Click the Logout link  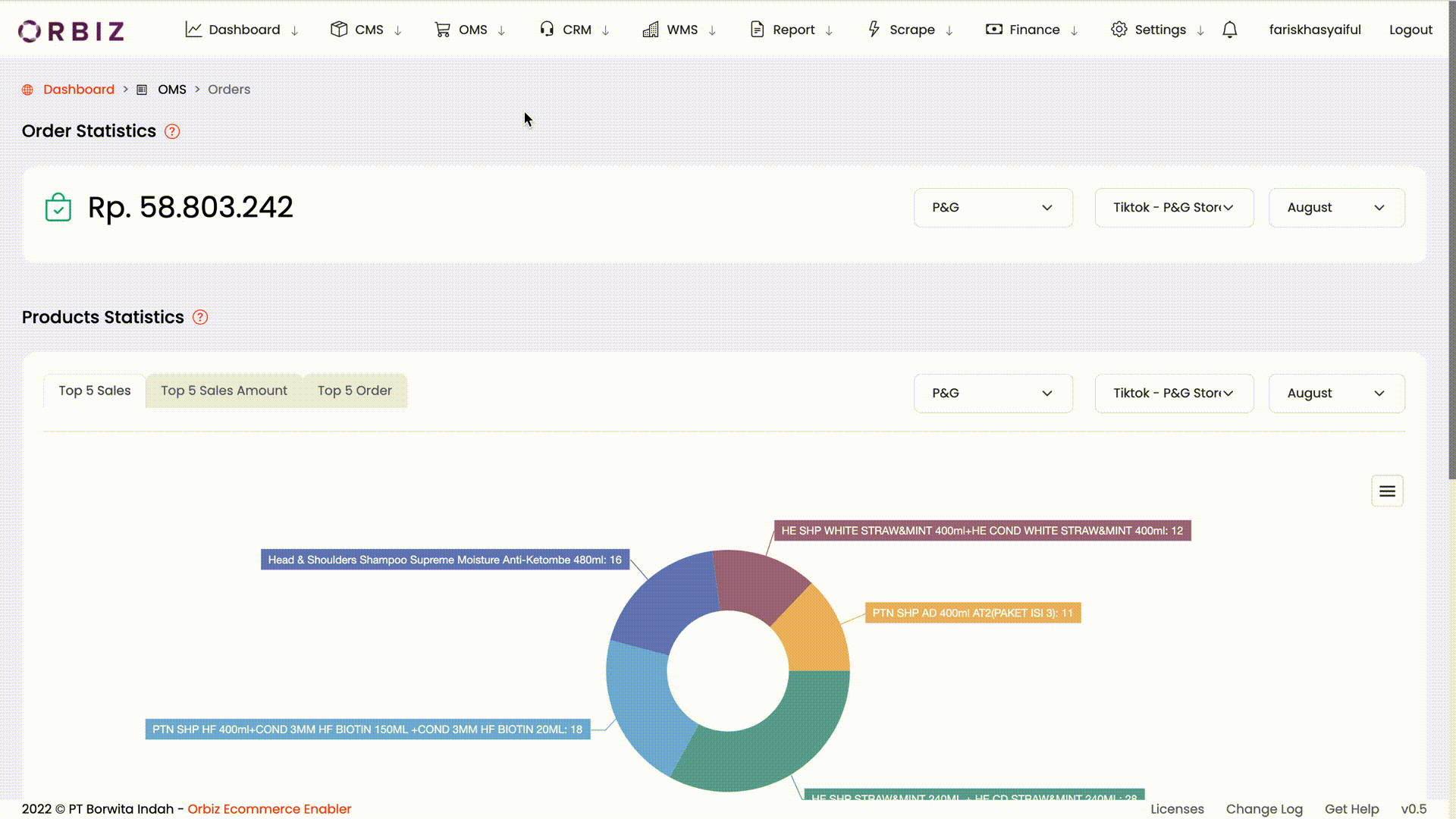(1410, 30)
